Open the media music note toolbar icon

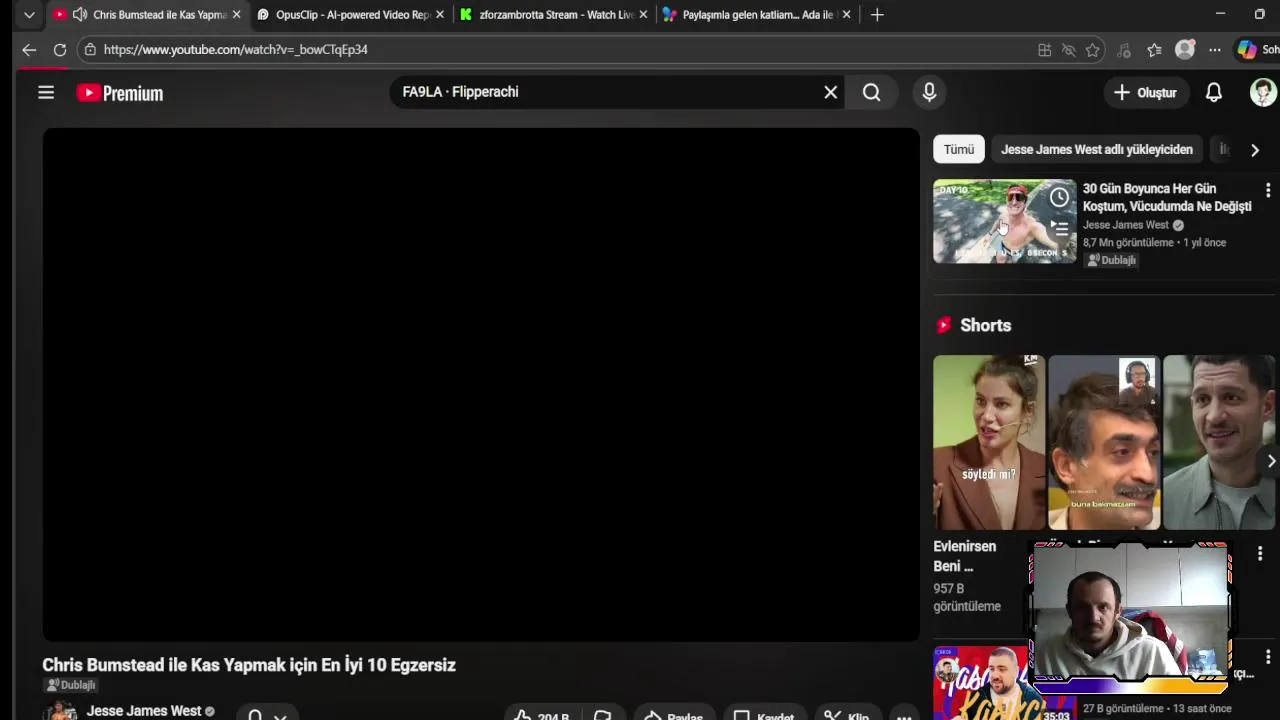coord(1124,50)
